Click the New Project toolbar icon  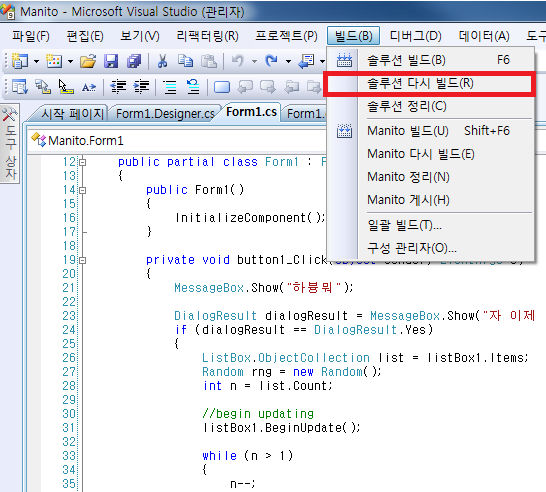pos(20,61)
